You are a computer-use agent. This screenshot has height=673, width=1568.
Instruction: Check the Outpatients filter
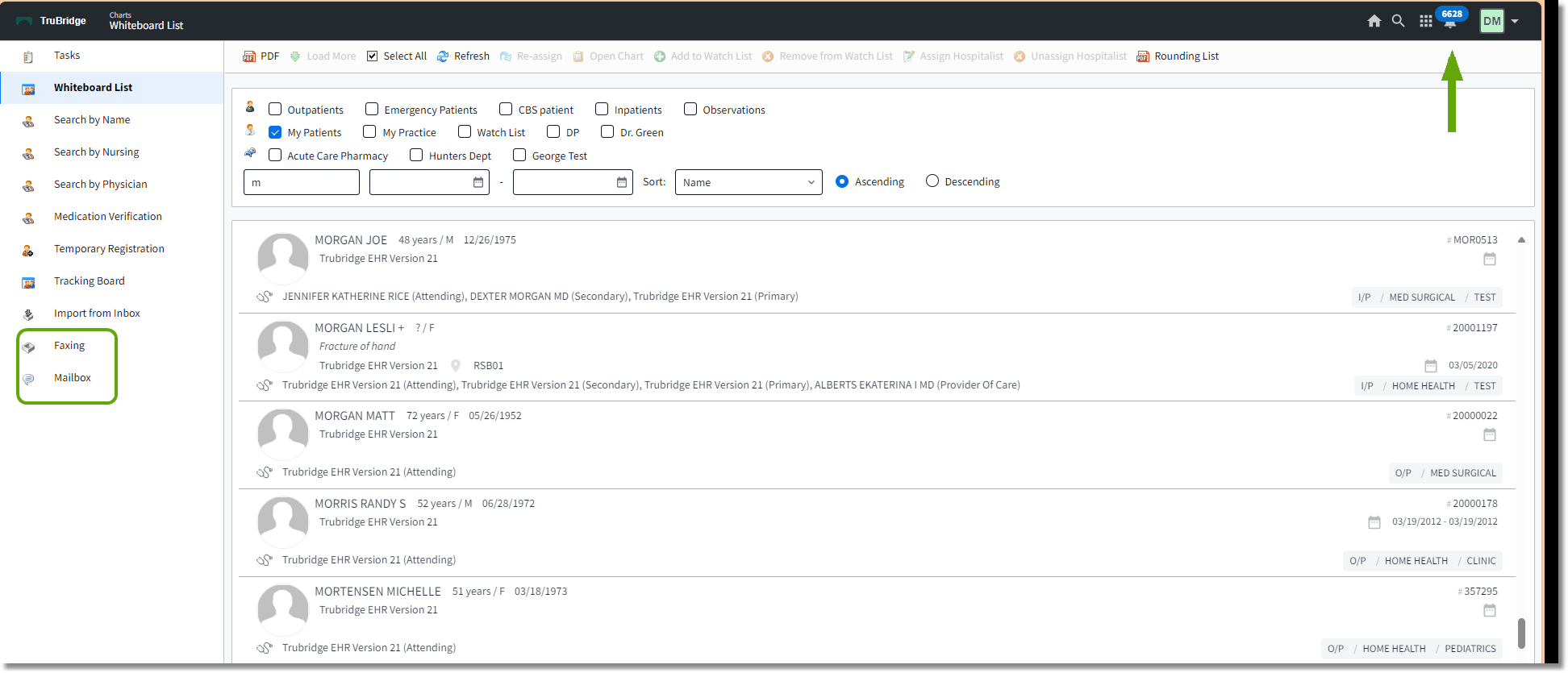[275, 109]
